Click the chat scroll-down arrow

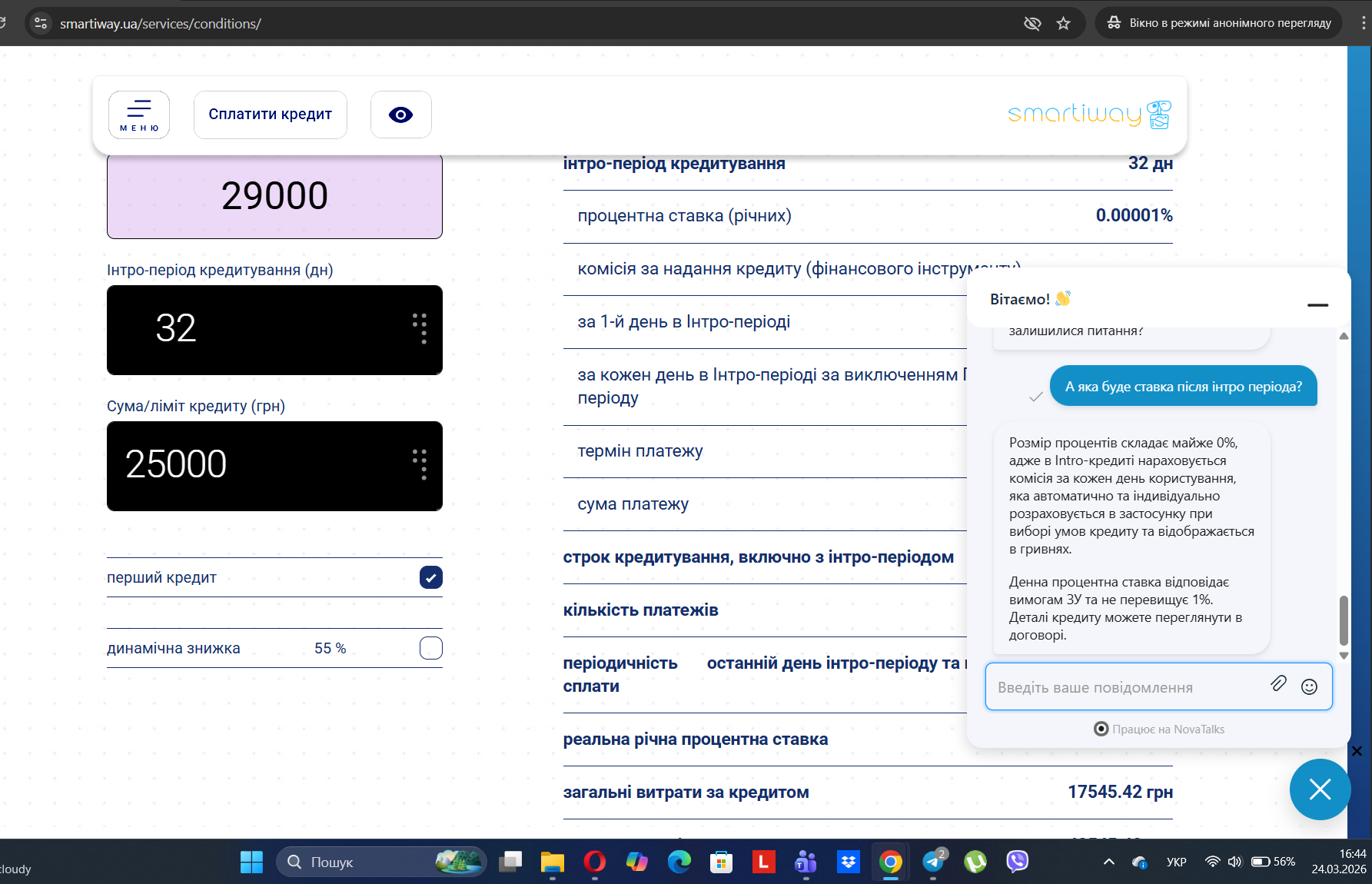1344,656
